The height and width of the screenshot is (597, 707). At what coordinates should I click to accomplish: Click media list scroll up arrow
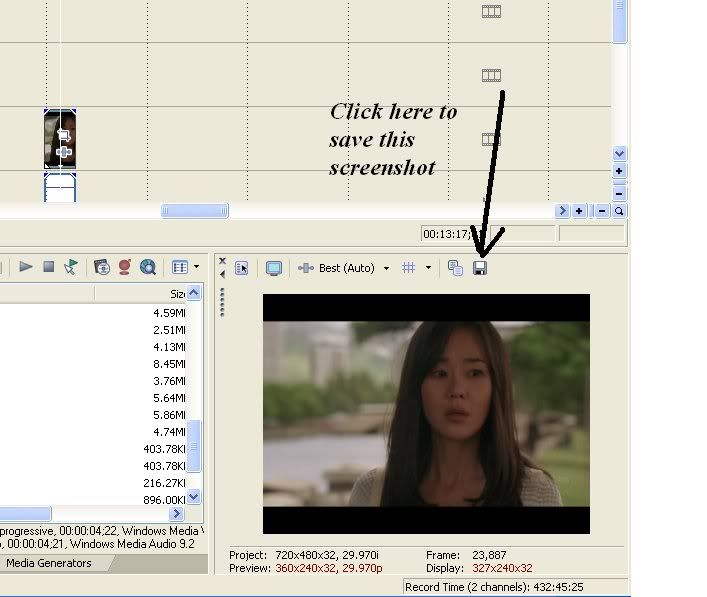[x=193, y=293]
